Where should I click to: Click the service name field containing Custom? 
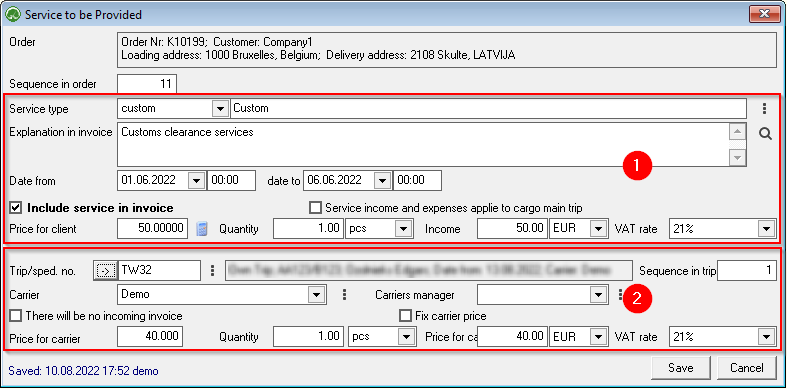[488, 108]
